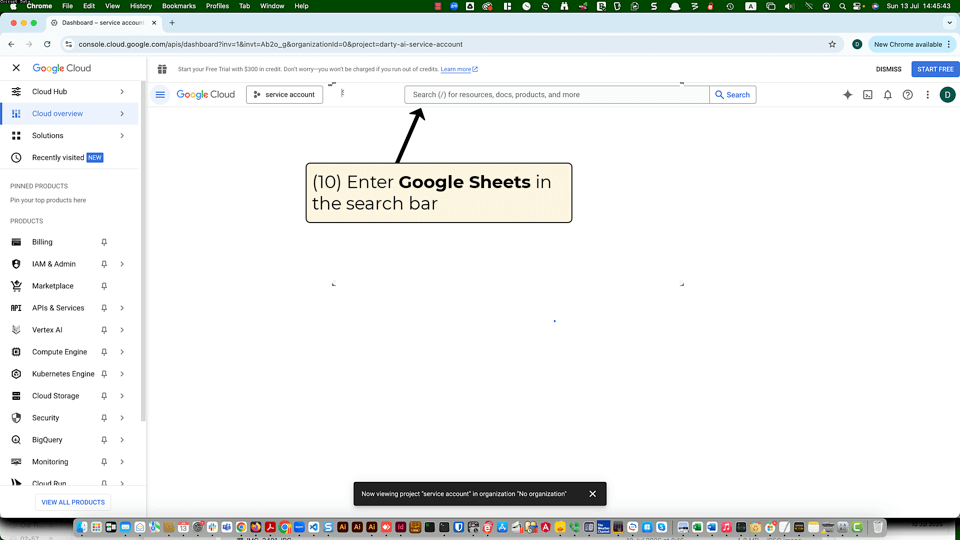Open a new Chrome tab
This screenshot has height=540, width=960.
point(172,23)
